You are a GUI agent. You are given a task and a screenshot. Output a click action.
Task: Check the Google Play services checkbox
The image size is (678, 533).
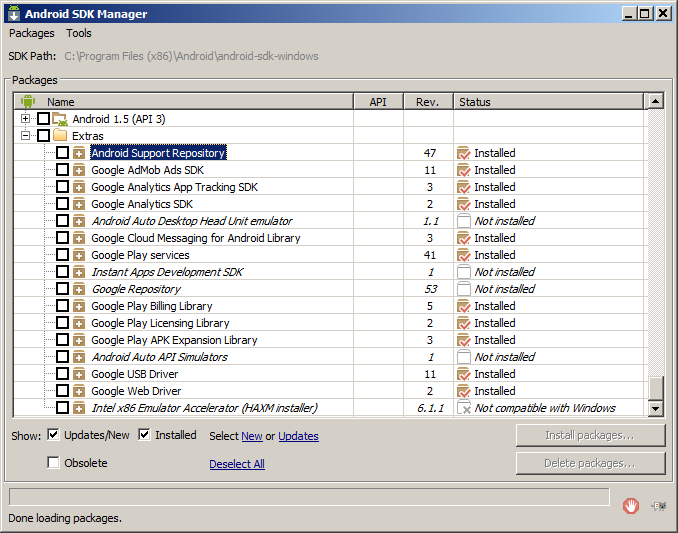tap(62, 255)
